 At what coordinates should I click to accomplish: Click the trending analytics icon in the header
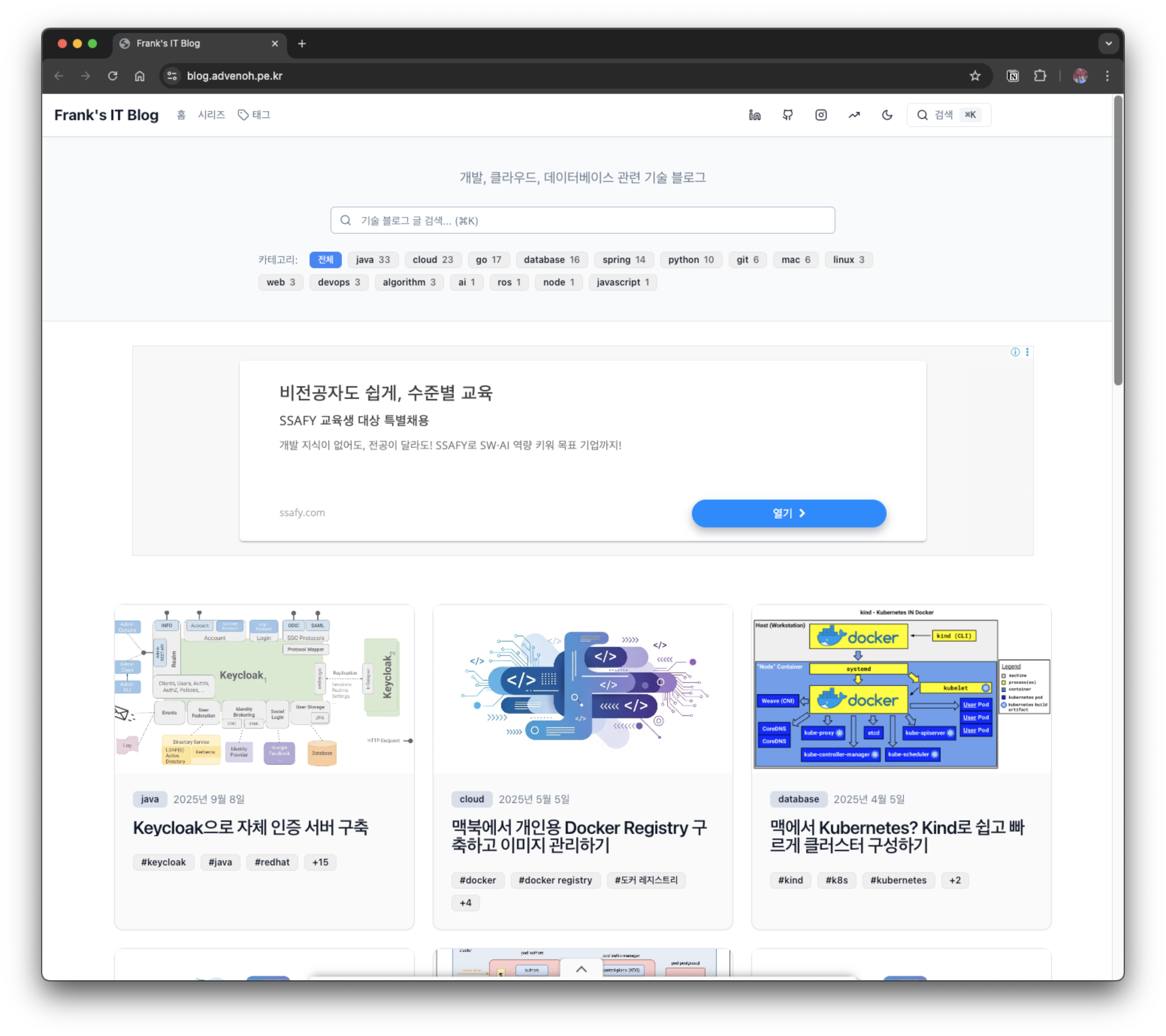854,115
